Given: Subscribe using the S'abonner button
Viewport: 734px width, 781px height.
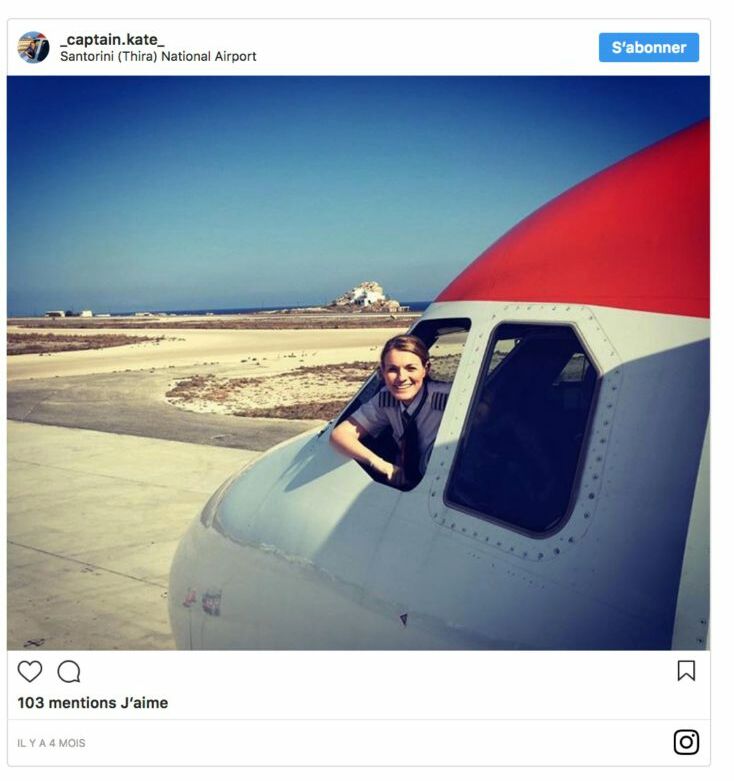Looking at the screenshot, I should click(649, 47).
